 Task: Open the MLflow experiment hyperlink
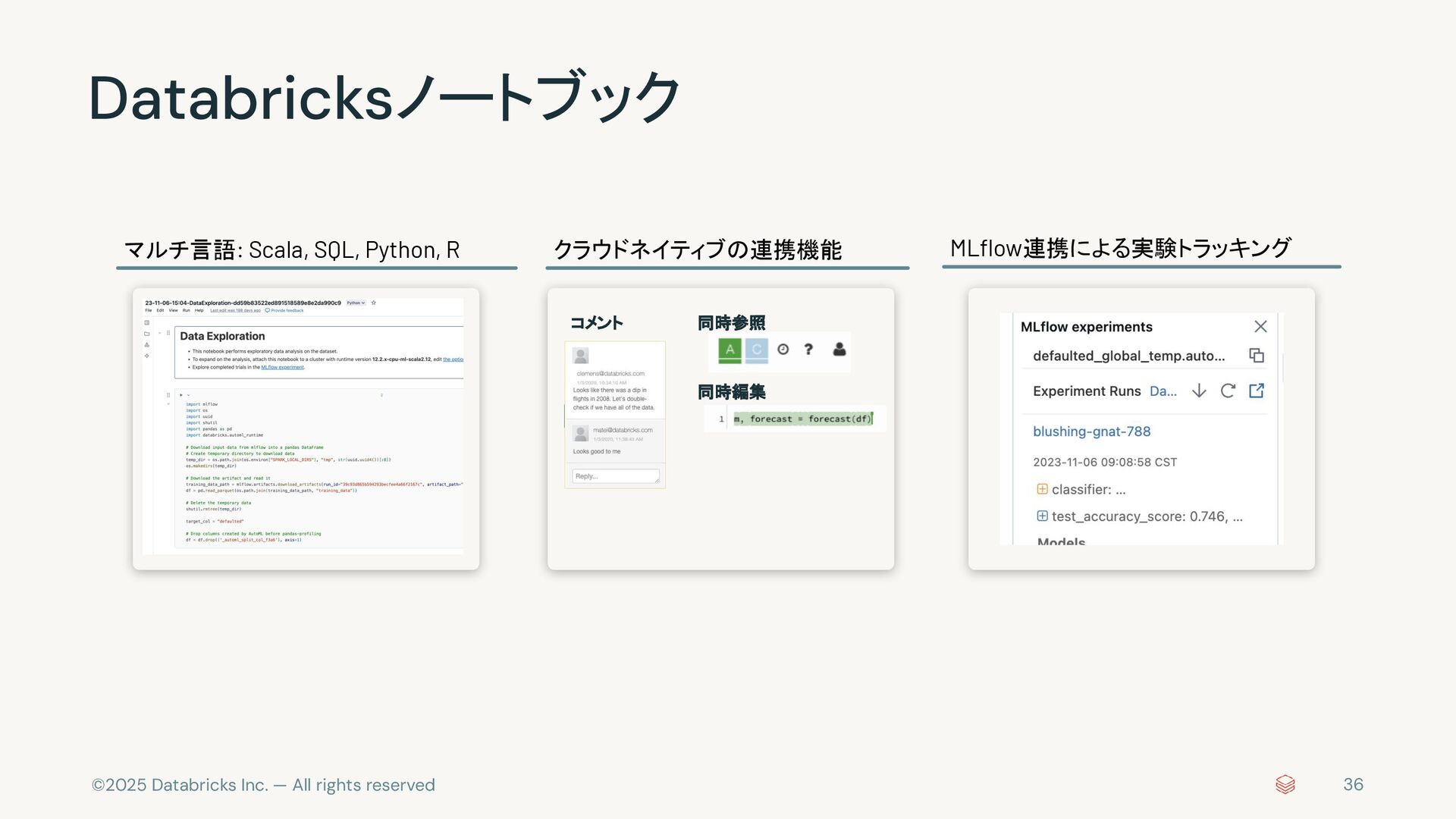tap(282, 367)
